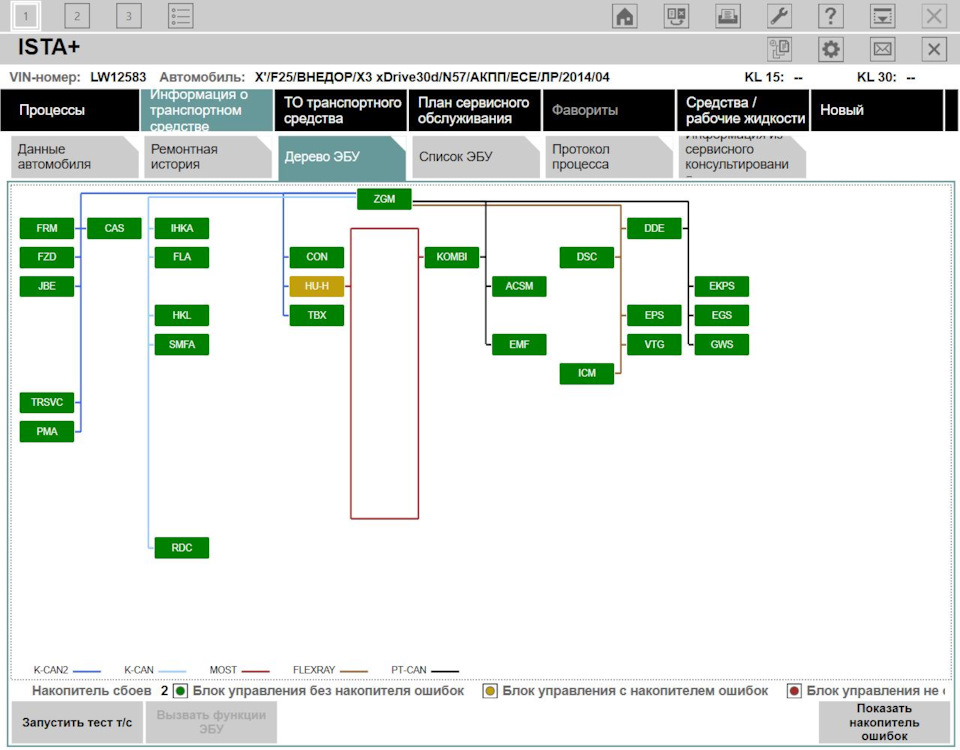Switch to Список ЭБУ subtab
This screenshot has width=960, height=750.
click(476, 157)
